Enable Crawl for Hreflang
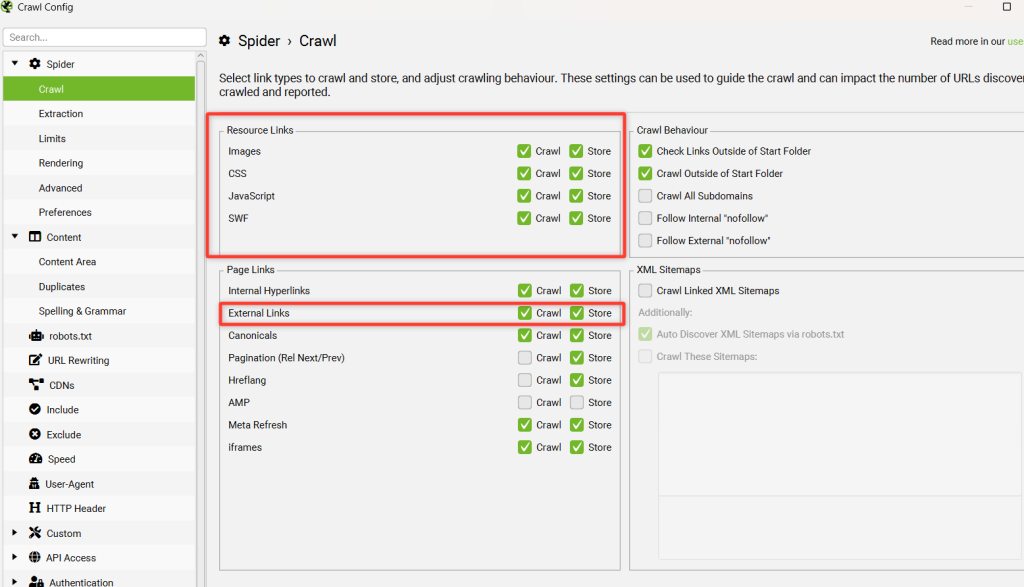This screenshot has width=1024, height=587. click(524, 379)
